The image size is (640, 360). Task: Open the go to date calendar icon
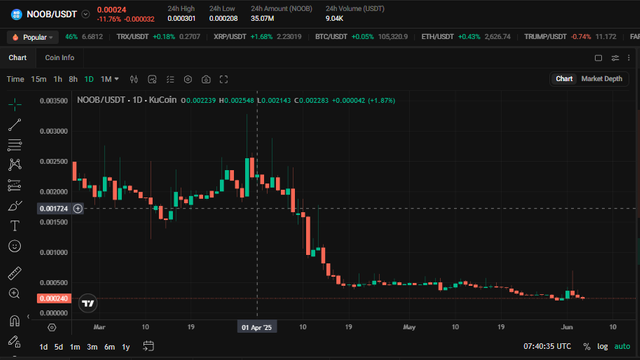[149, 346]
